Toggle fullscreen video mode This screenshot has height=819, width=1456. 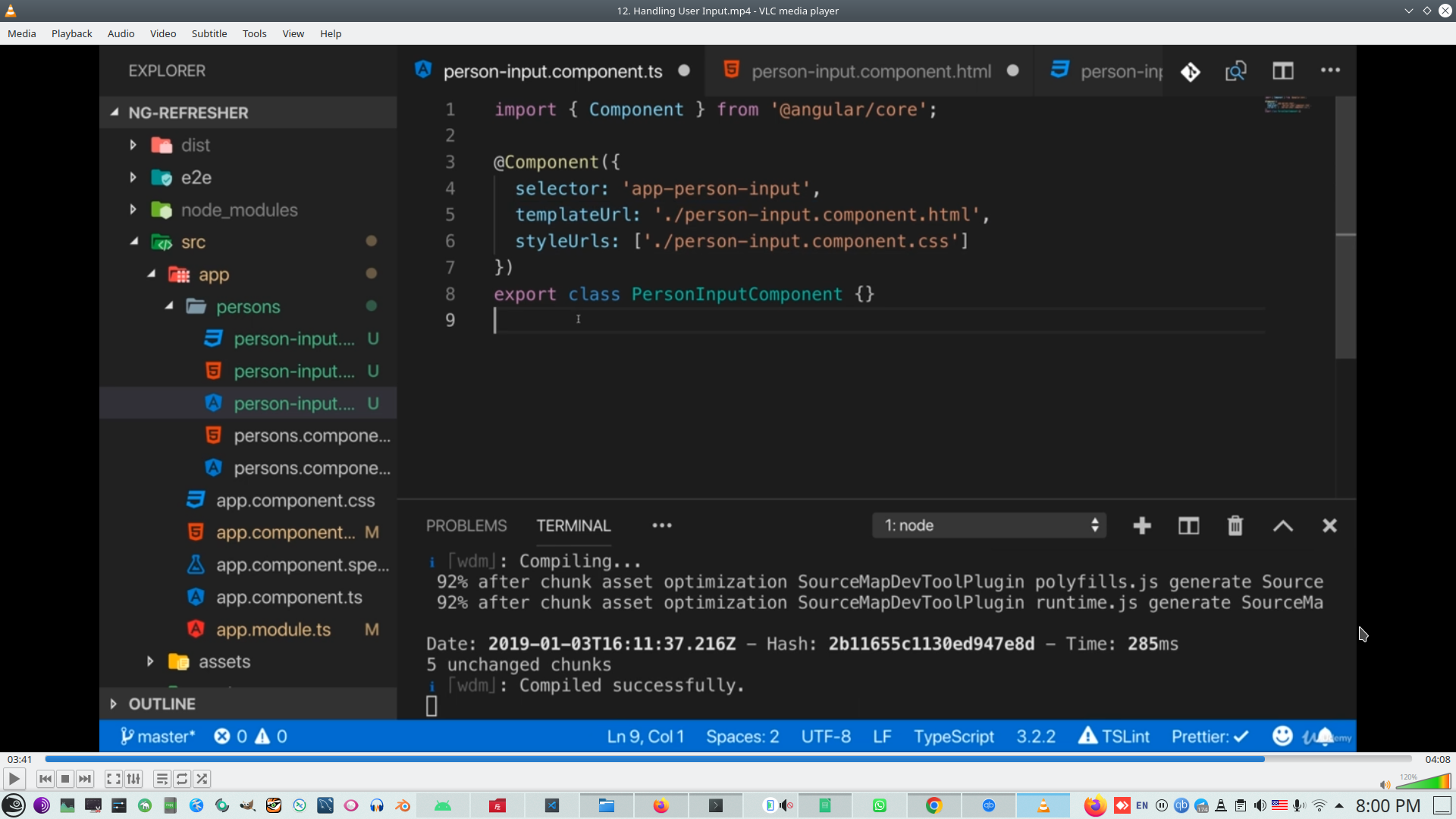(x=113, y=779)
